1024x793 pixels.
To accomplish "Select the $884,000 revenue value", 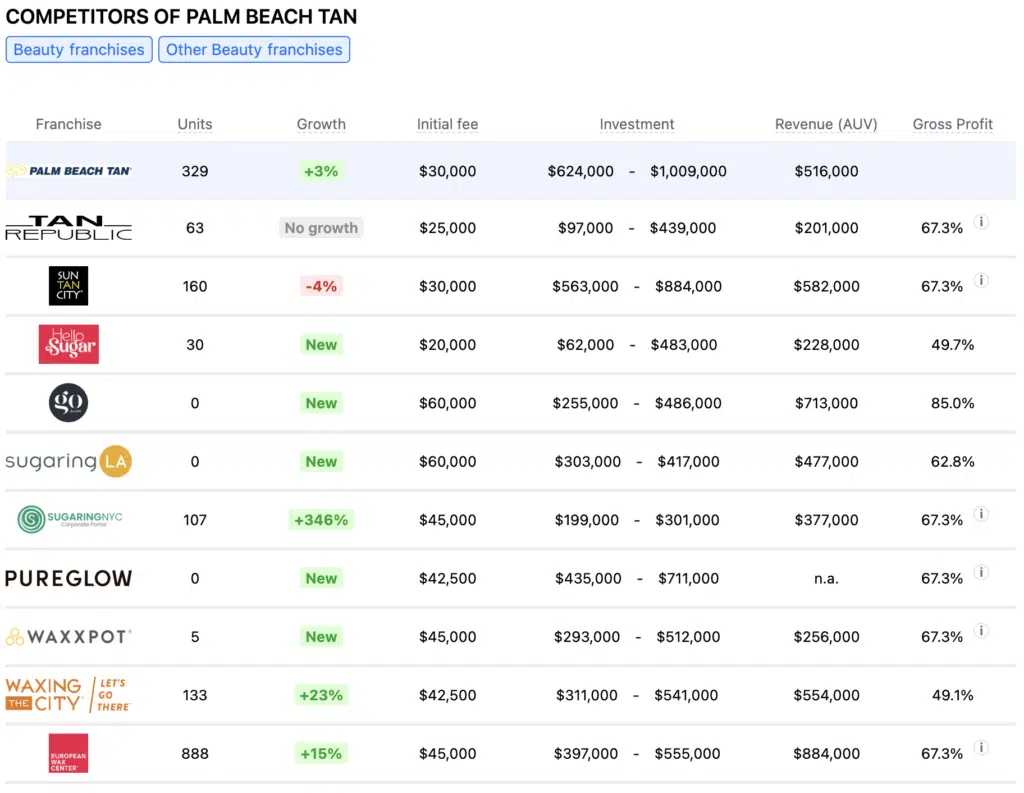I will pos(826,753).
